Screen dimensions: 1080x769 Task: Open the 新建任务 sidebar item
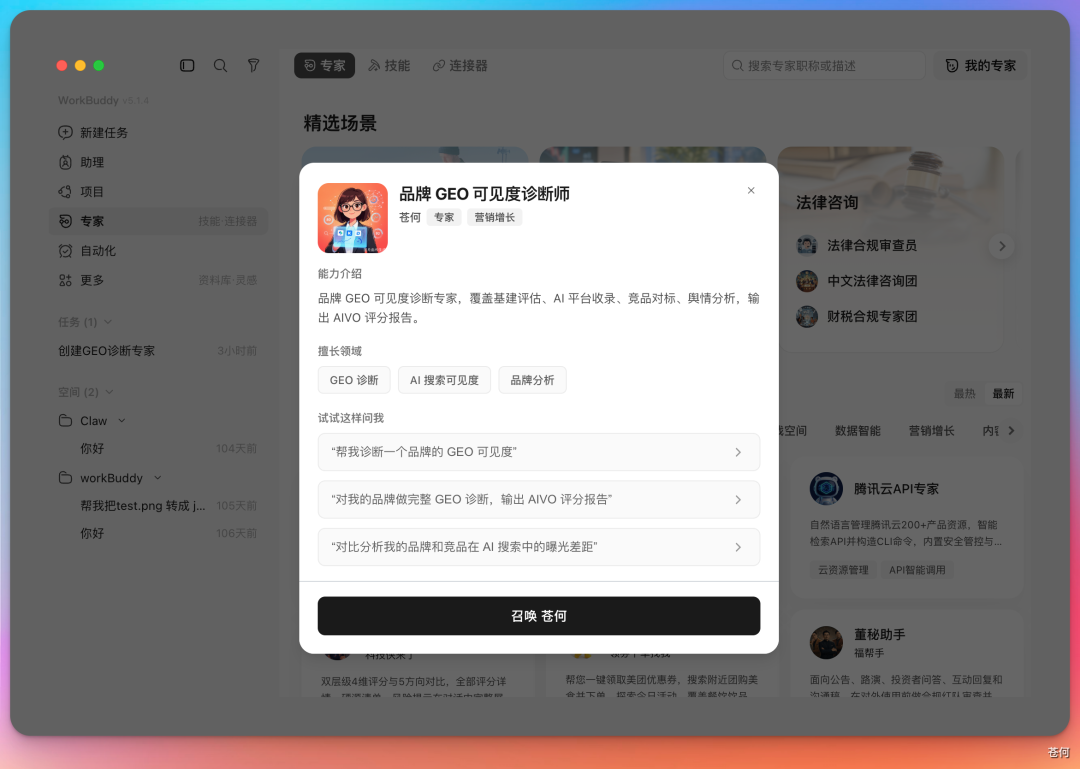pyautogui.click(x=158, y=132)
